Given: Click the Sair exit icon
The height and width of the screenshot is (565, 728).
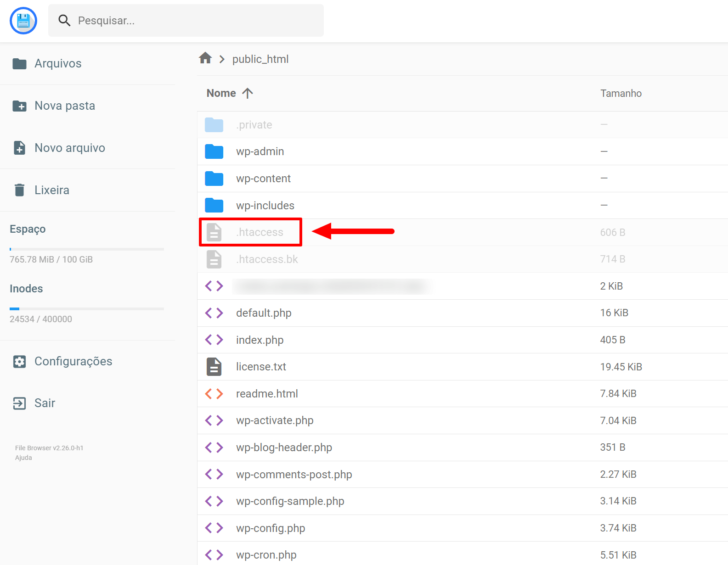Looking at the screenshot, I should point(20,403).
